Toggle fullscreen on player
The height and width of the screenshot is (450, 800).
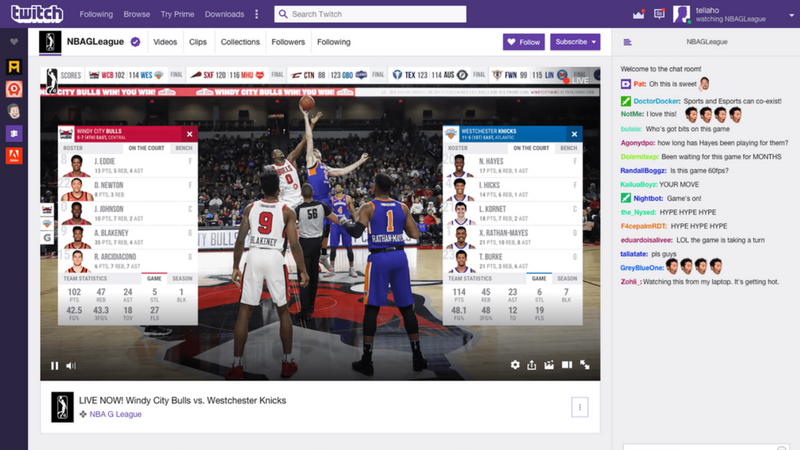[585, 365]
